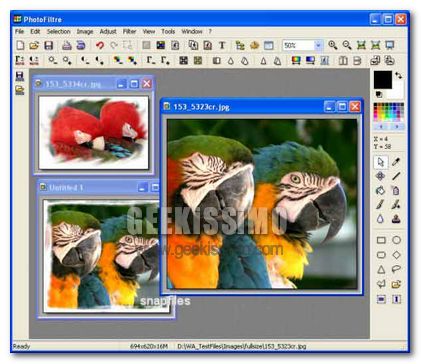This screenshot has width=421, height=364.
Task: Open the Tools menu
Action: pyautogui.click(x=168, y=31)
